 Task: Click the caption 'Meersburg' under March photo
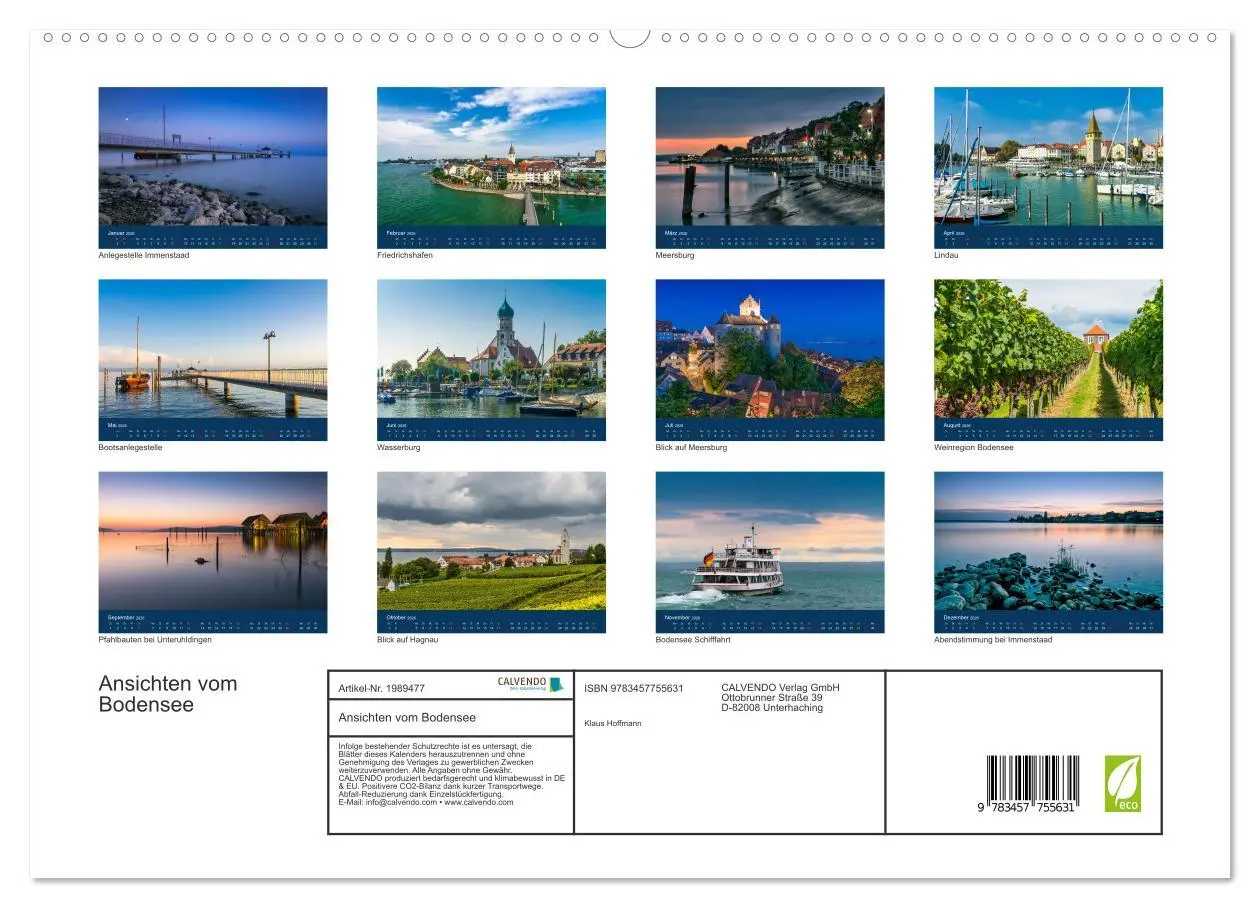[675, 255]
